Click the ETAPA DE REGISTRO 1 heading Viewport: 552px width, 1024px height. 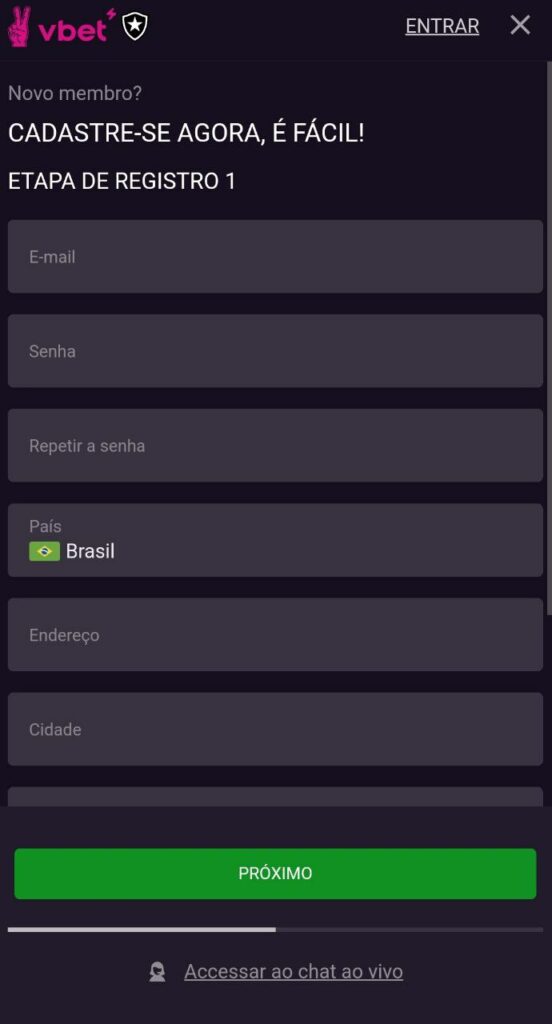[x=122, y=182]
